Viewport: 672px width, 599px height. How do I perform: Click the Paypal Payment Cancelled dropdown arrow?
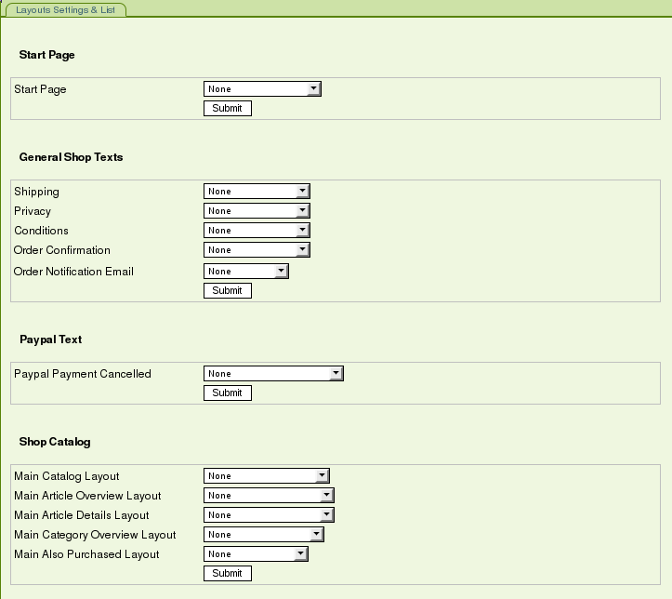(336, 374)
